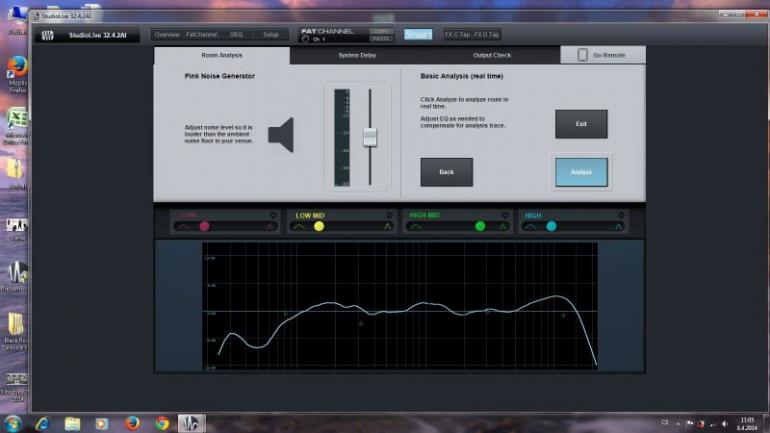
Task: Open Google Chrome from the taskbar
Action: [x=162, y=423]
